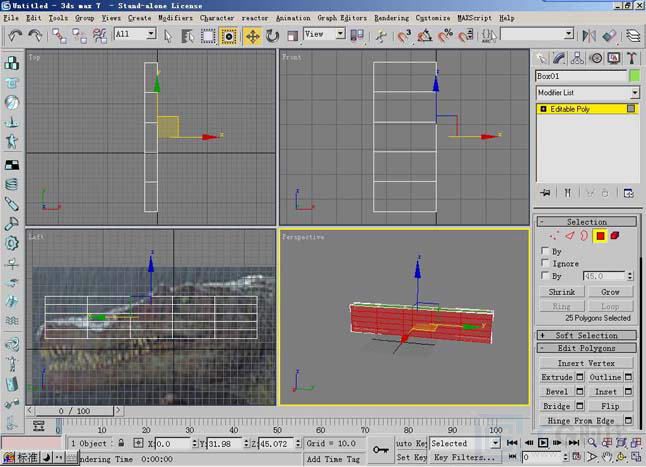Open the Utilities hammer panel tab

(632, 58)
